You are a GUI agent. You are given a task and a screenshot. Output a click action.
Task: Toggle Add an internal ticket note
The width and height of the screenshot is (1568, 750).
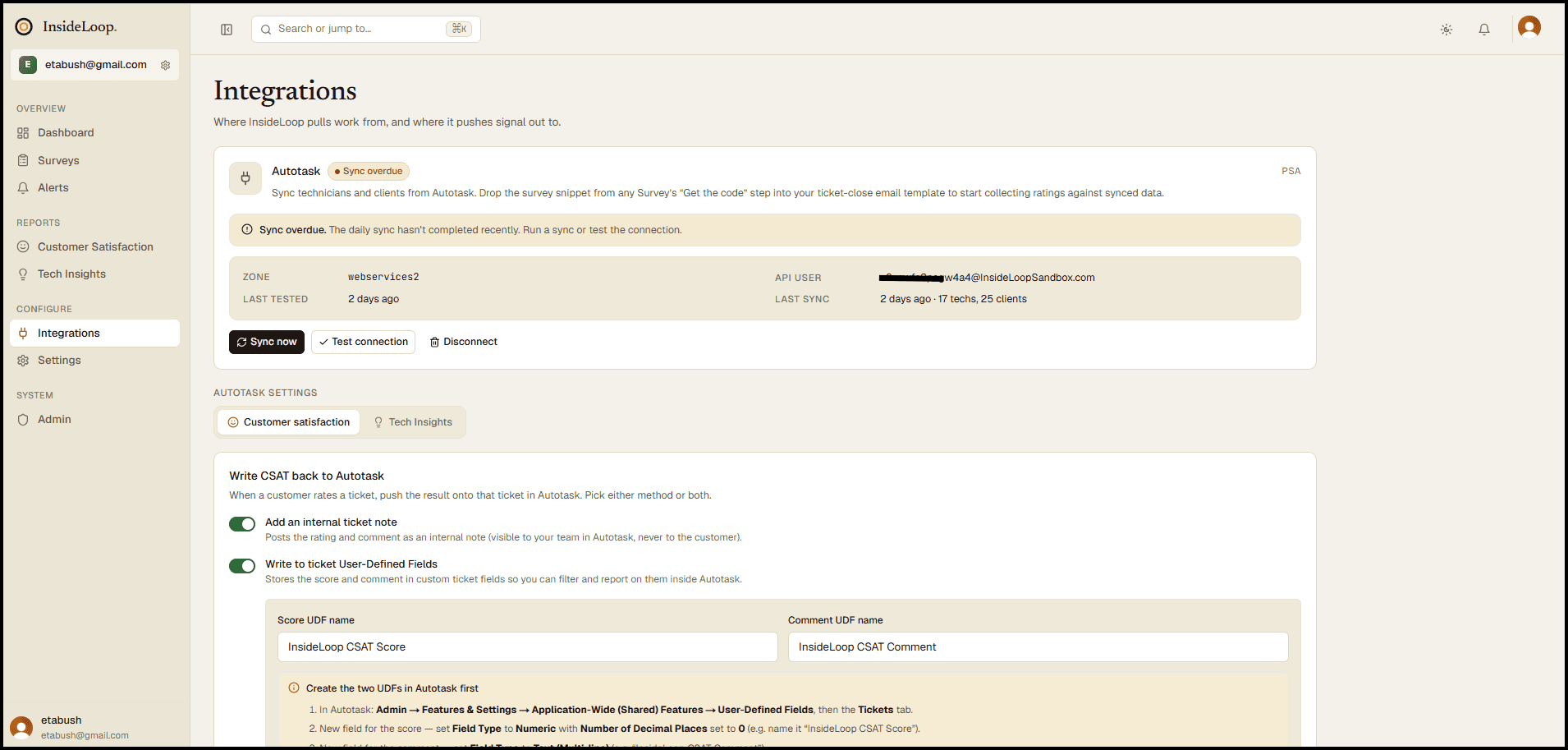242,524
